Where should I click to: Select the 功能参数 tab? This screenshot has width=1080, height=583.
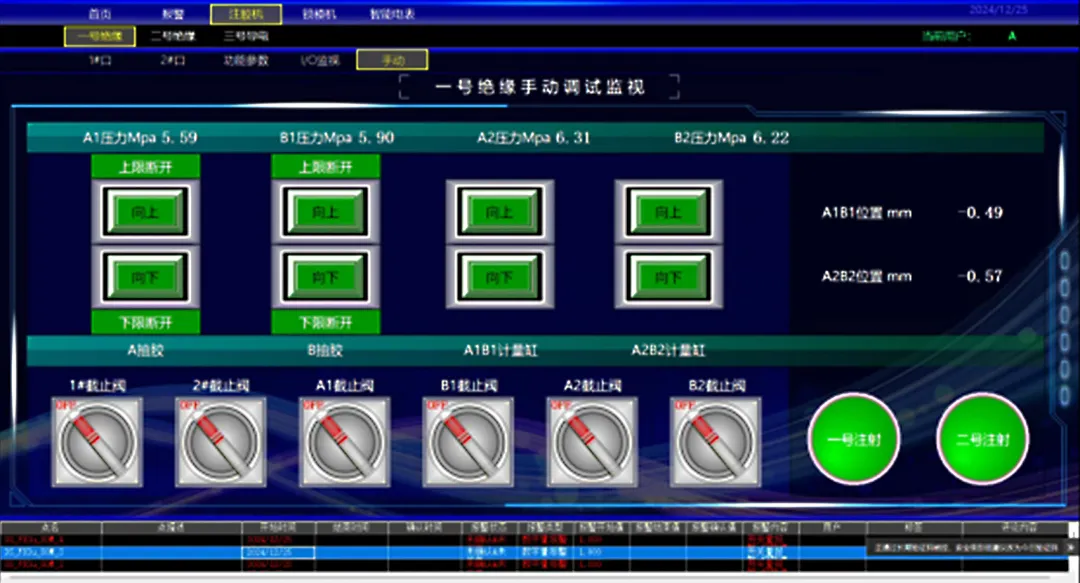[246, 60]
